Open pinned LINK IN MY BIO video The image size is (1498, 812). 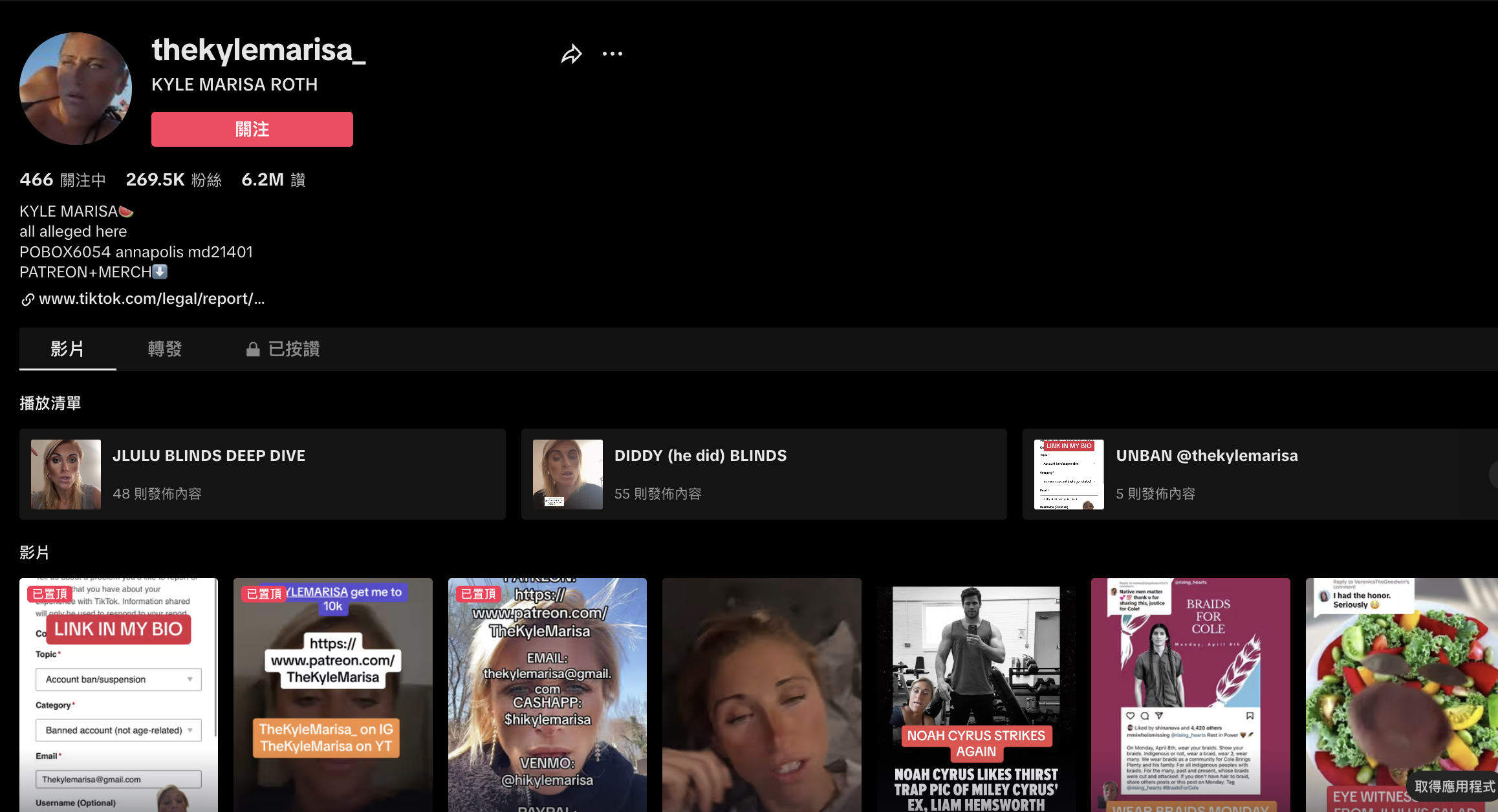119,695
